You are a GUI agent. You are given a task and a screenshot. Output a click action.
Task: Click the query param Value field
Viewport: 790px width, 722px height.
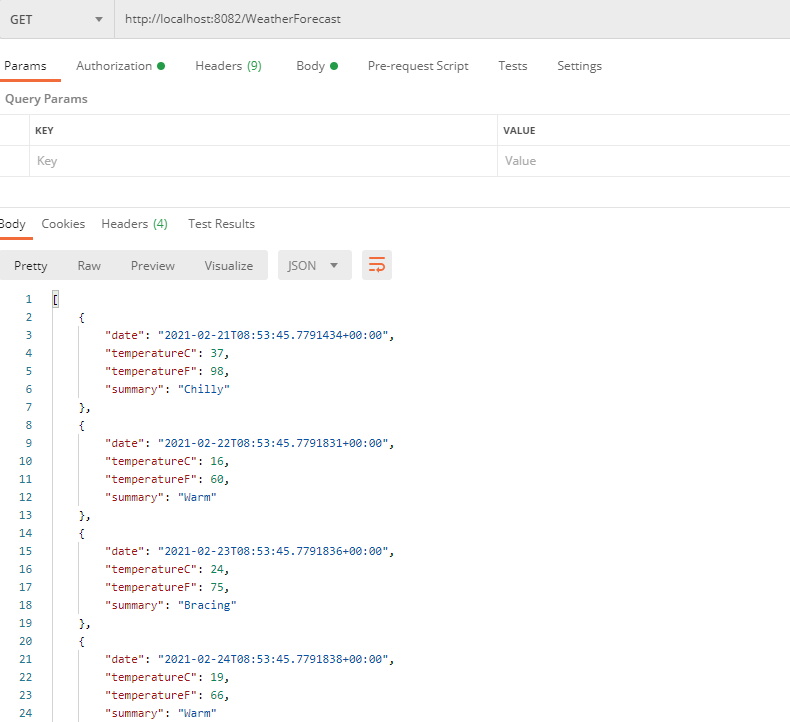[x=640, y=161]
